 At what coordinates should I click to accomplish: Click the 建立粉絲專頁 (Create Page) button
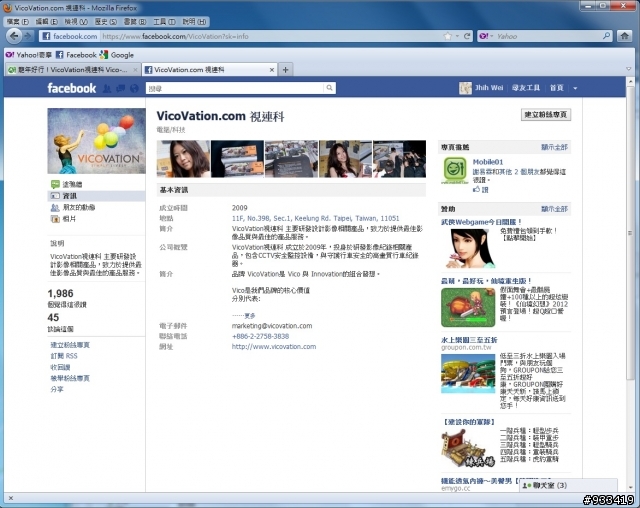pos(546,115)
